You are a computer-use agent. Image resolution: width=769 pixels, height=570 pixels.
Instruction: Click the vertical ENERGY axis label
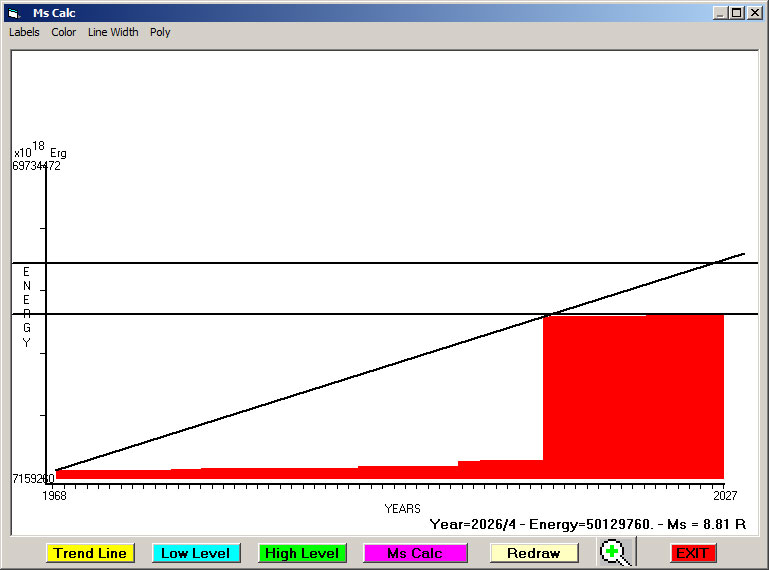27,307
